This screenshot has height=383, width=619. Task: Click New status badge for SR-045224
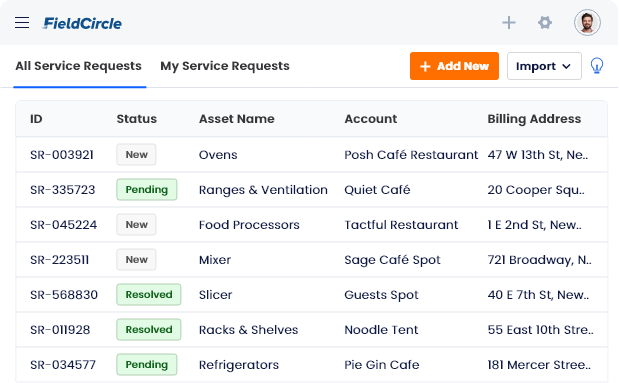[136, 225]
